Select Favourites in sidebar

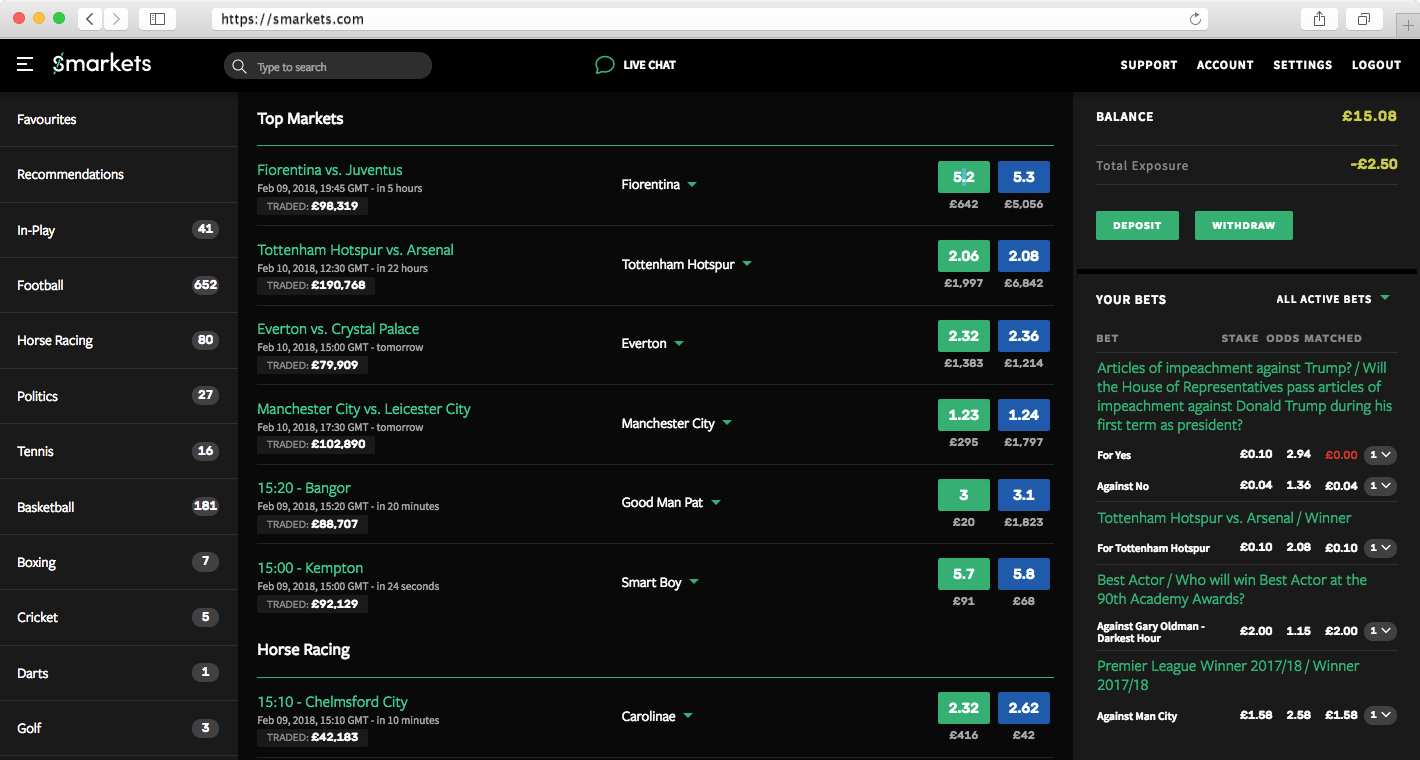[x=119, y=119]
